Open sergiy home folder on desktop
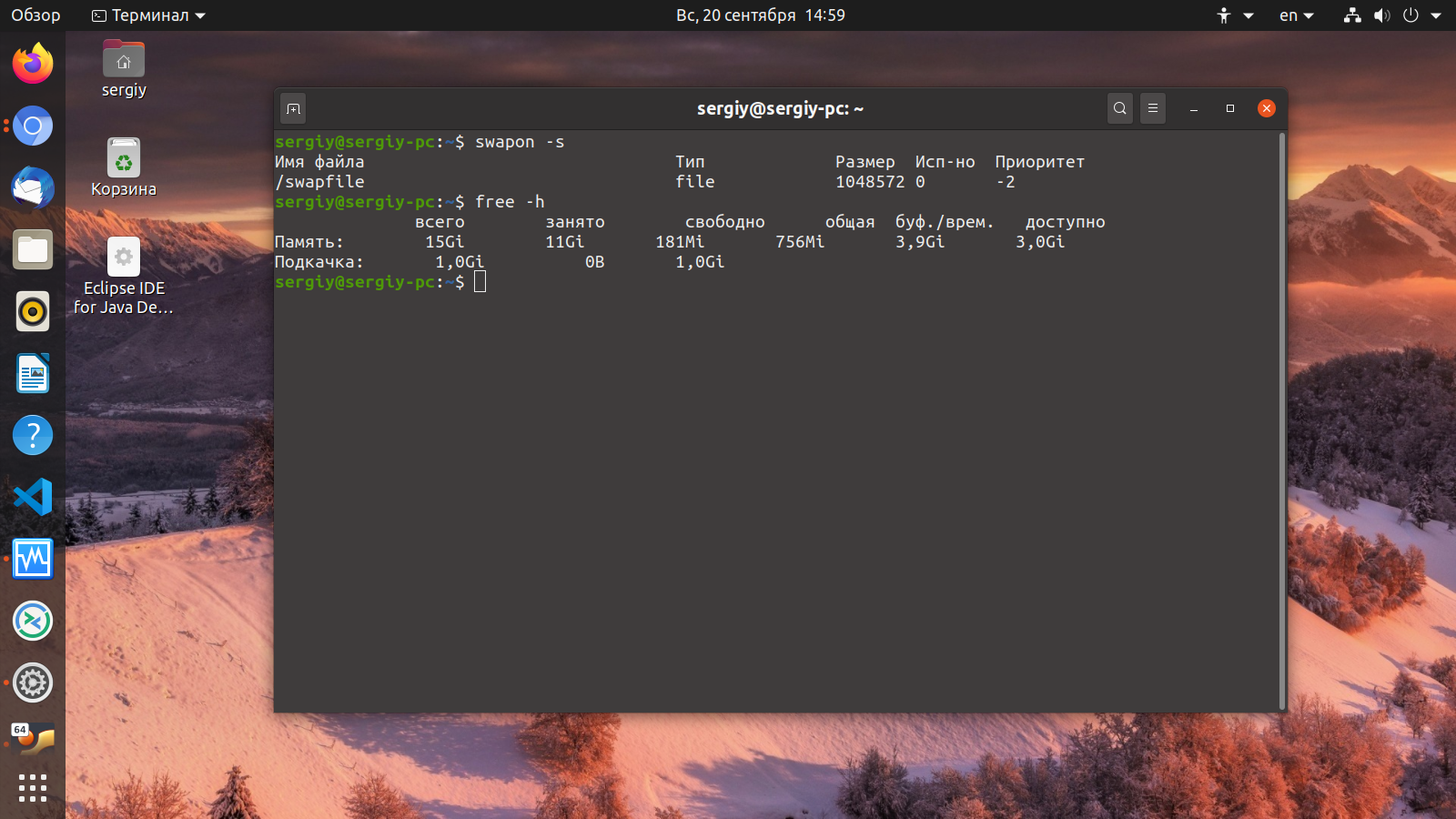 (x=124, y=69)
